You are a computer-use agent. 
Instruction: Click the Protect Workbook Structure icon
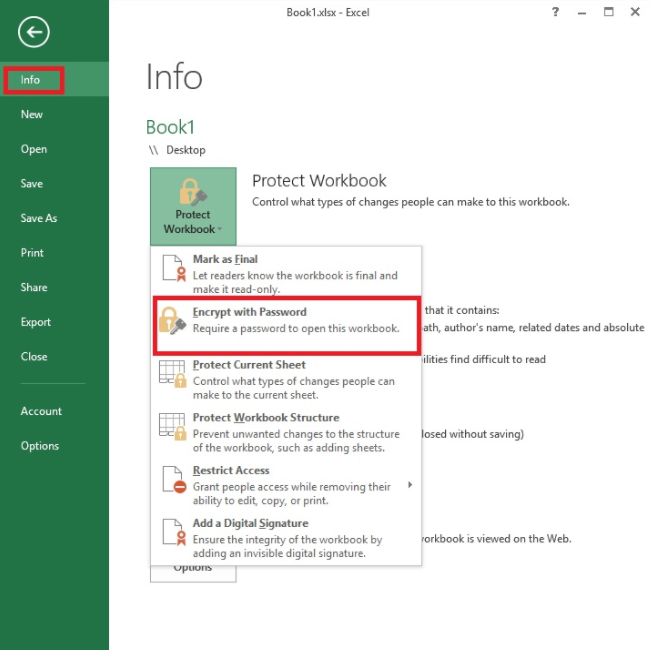pos(172,426)
